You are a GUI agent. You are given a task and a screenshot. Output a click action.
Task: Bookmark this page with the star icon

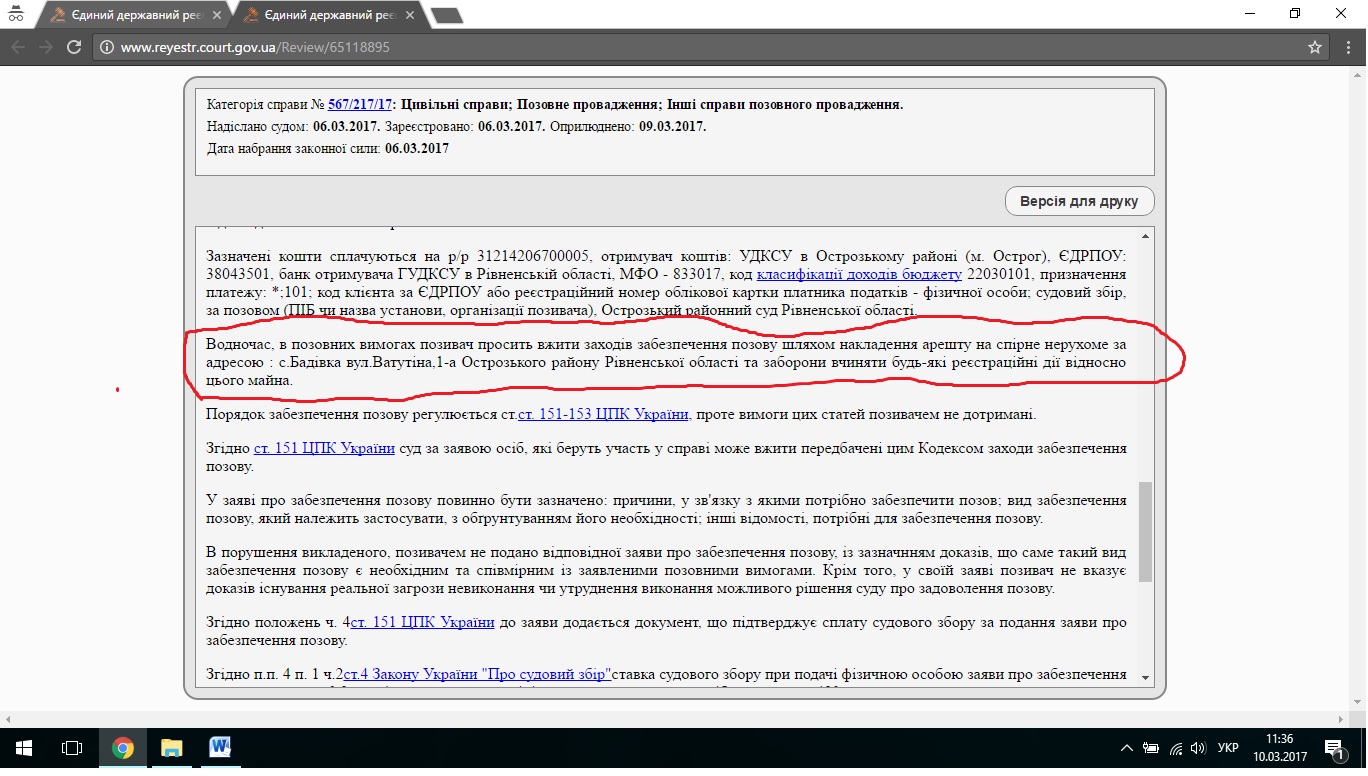click(1315, 47)
